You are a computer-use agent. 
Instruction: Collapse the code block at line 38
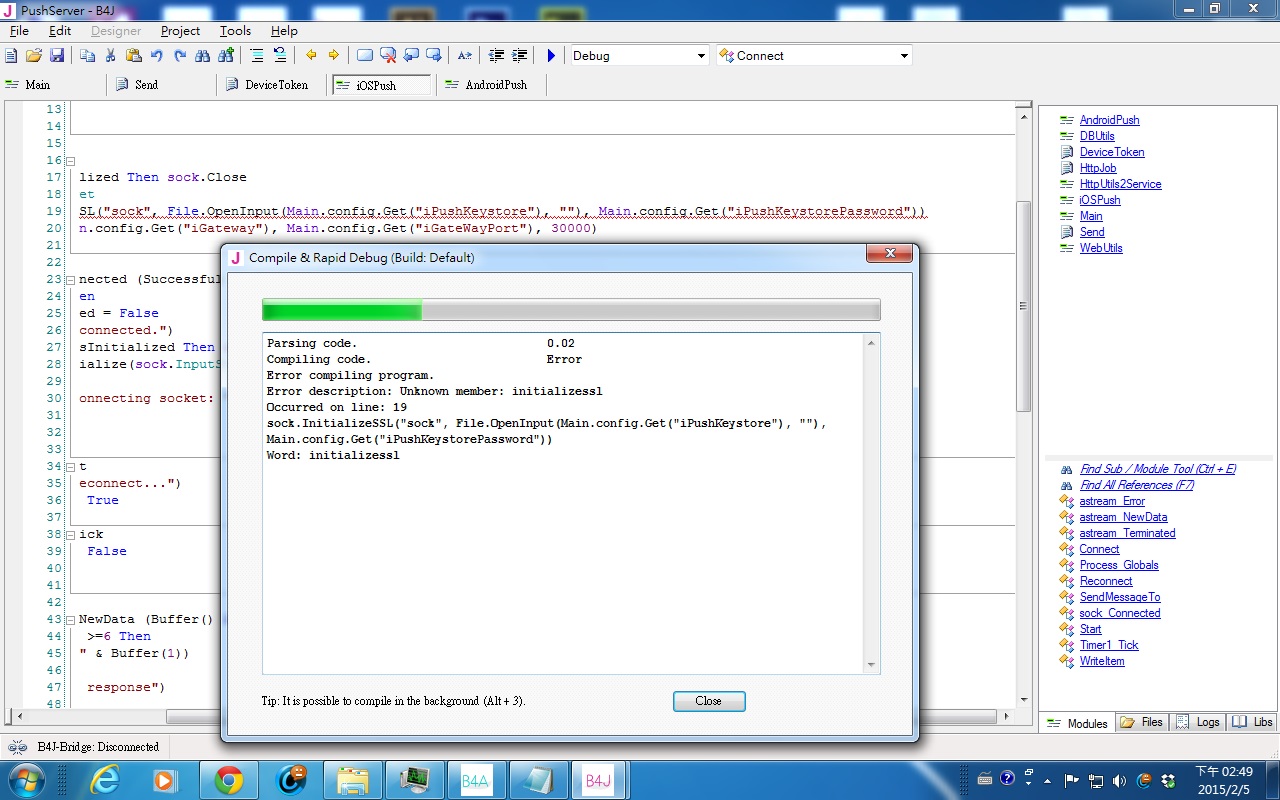point(70,535)
